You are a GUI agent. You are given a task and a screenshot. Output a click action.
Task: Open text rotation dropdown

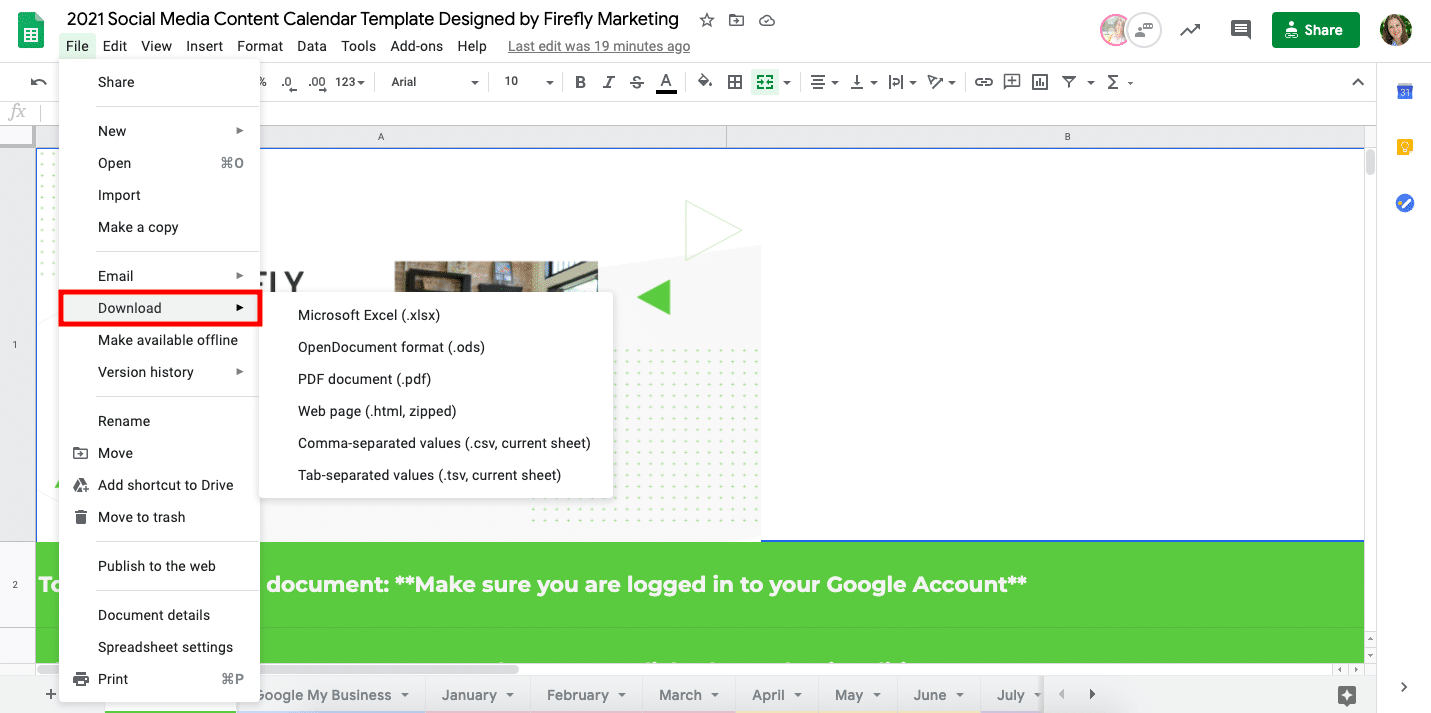[x=942, y=82]
